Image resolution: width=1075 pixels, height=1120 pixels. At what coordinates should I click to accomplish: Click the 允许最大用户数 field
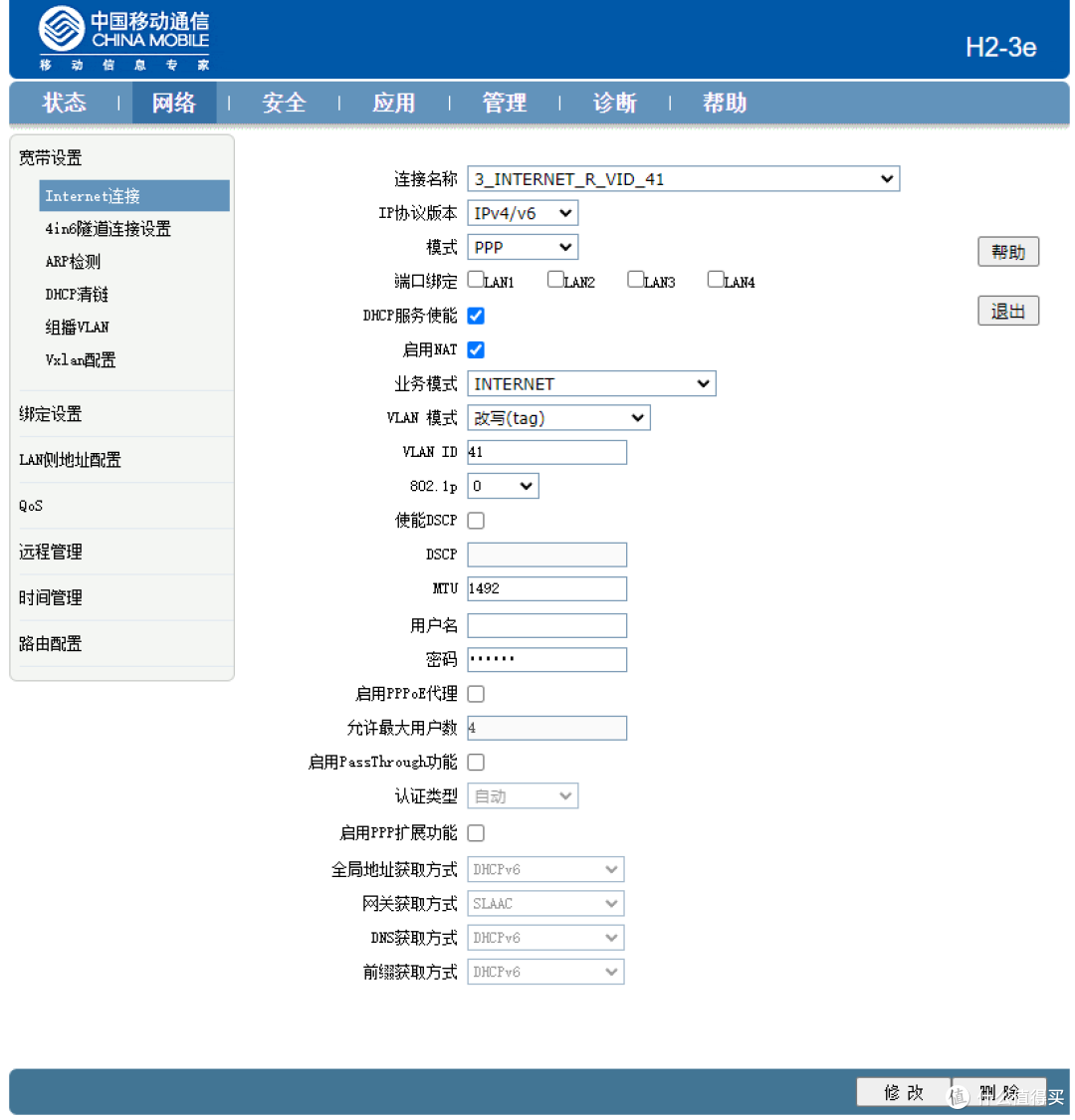[547, 728]
